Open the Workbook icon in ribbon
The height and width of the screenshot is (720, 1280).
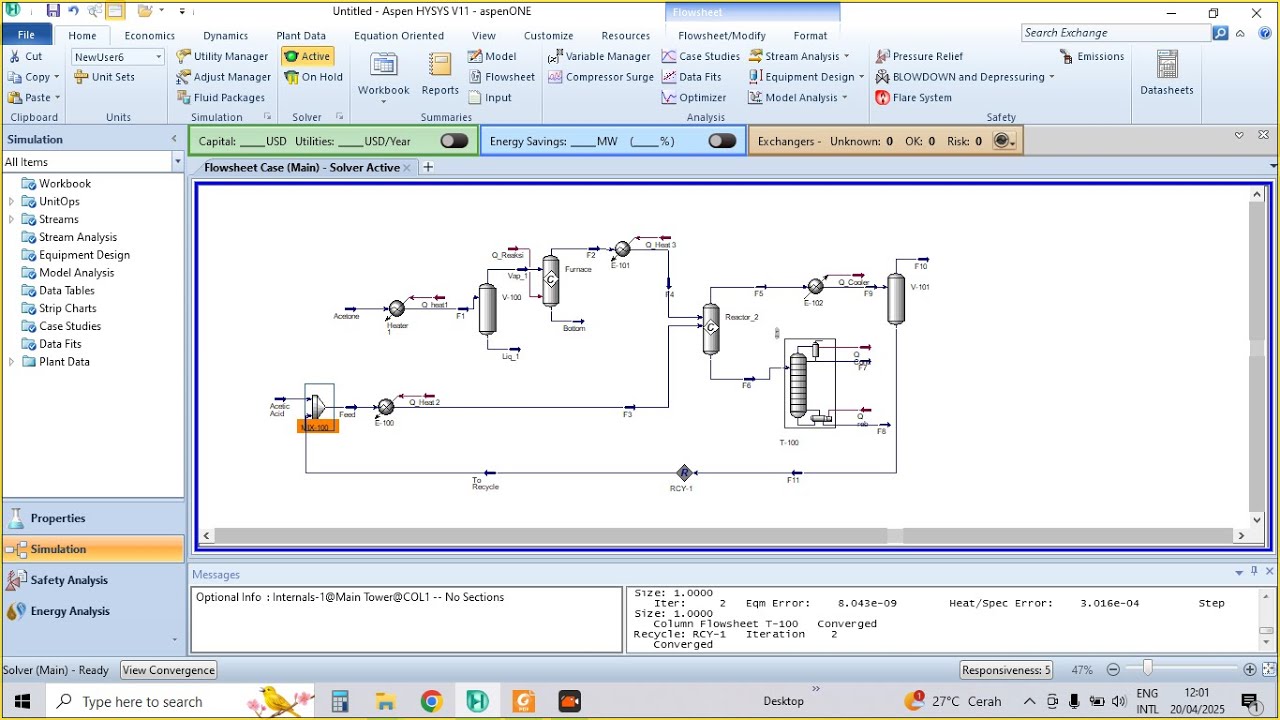click(x=384, y=74)
